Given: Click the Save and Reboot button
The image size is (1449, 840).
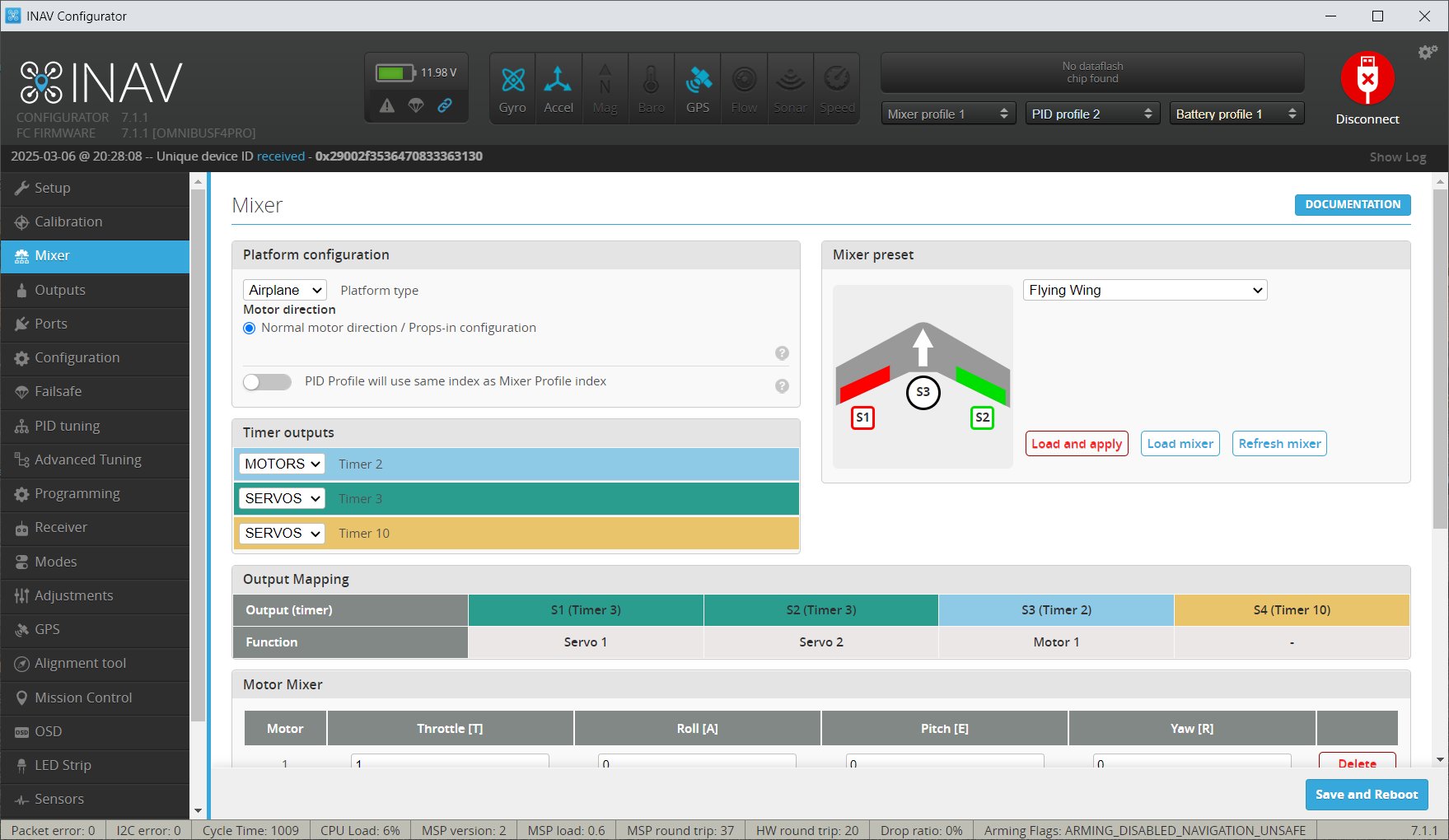Looking at the screenshot, I should [1366, 795].
